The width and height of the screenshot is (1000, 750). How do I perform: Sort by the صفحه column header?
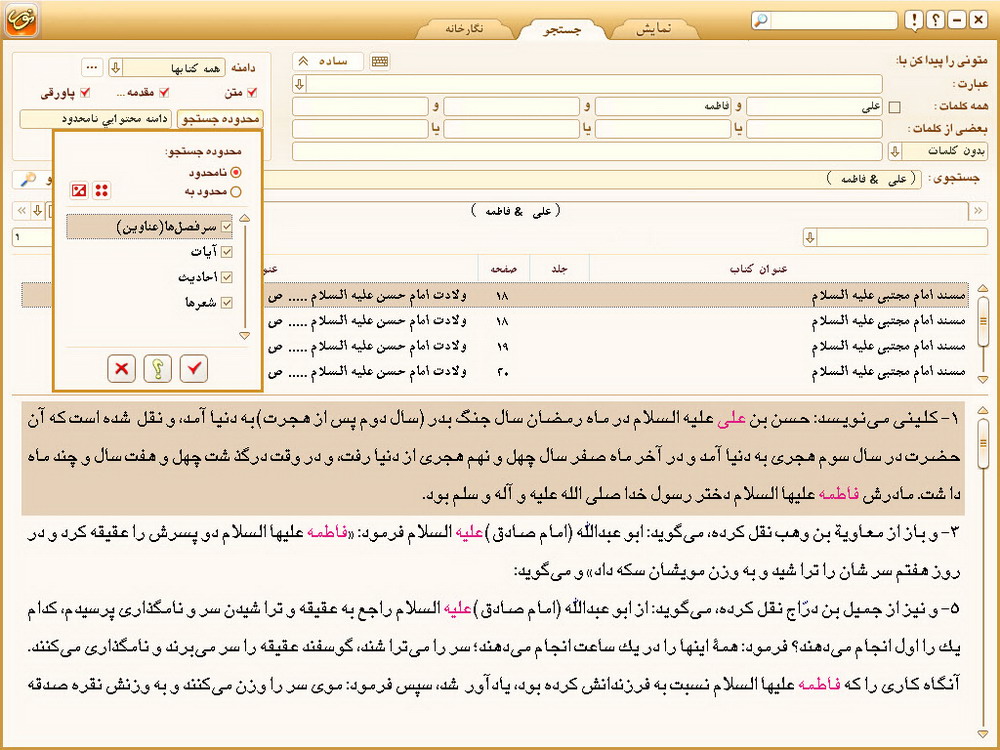click(x=504, y=269)
